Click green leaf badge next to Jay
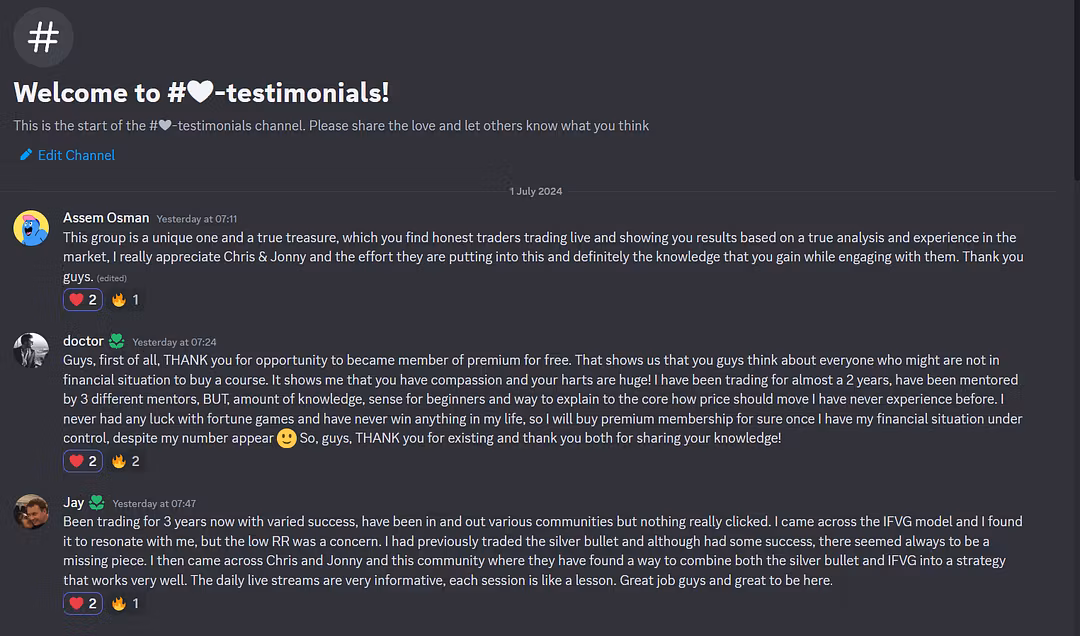1080x636 pixels. (97, 503)
